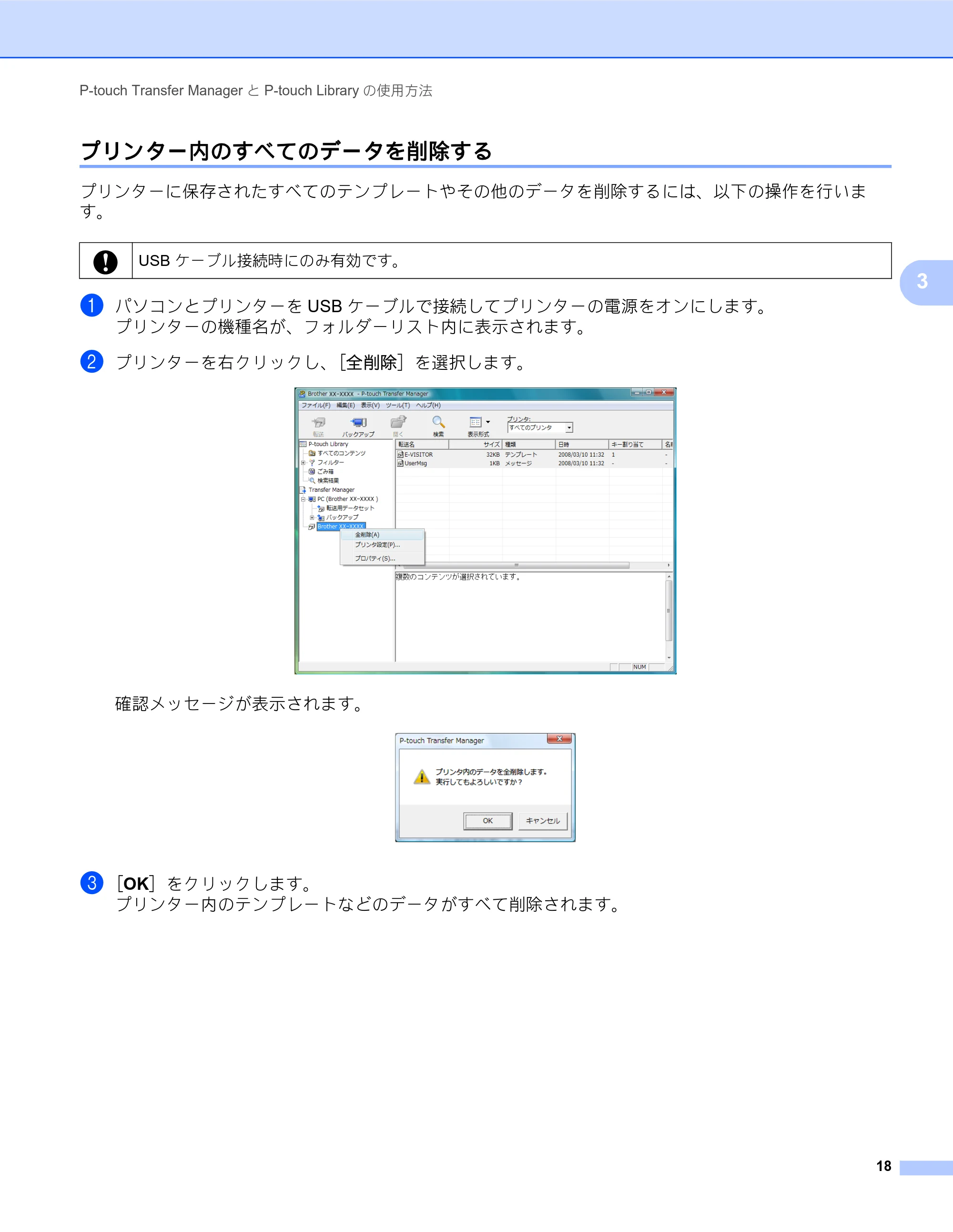The width and height of the screenshot is (953, 1232).
Task: Open the 表示(V) menu
Action: [x=371, y=405]
